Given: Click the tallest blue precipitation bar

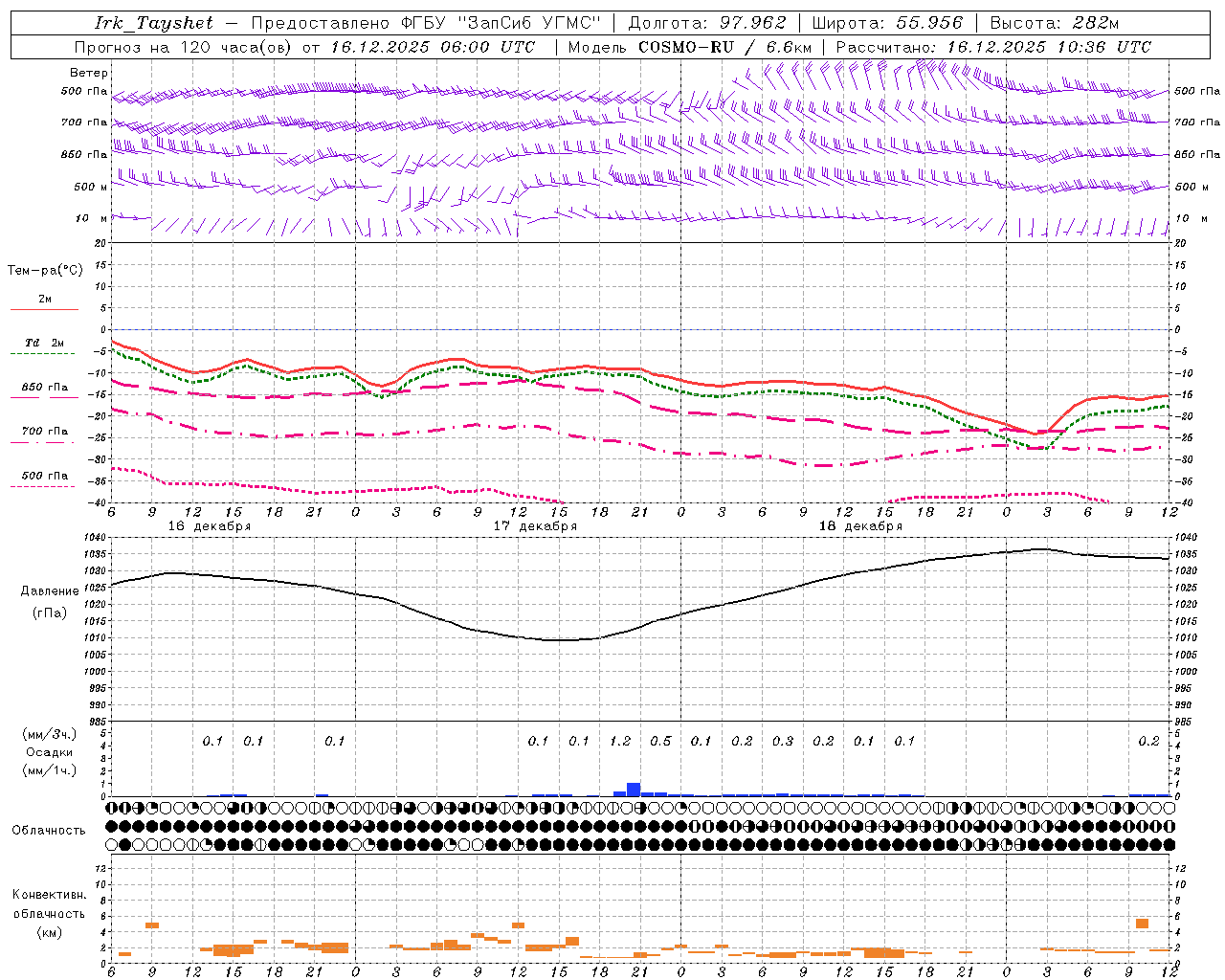Looking at the screenshot, I should 634,790.
